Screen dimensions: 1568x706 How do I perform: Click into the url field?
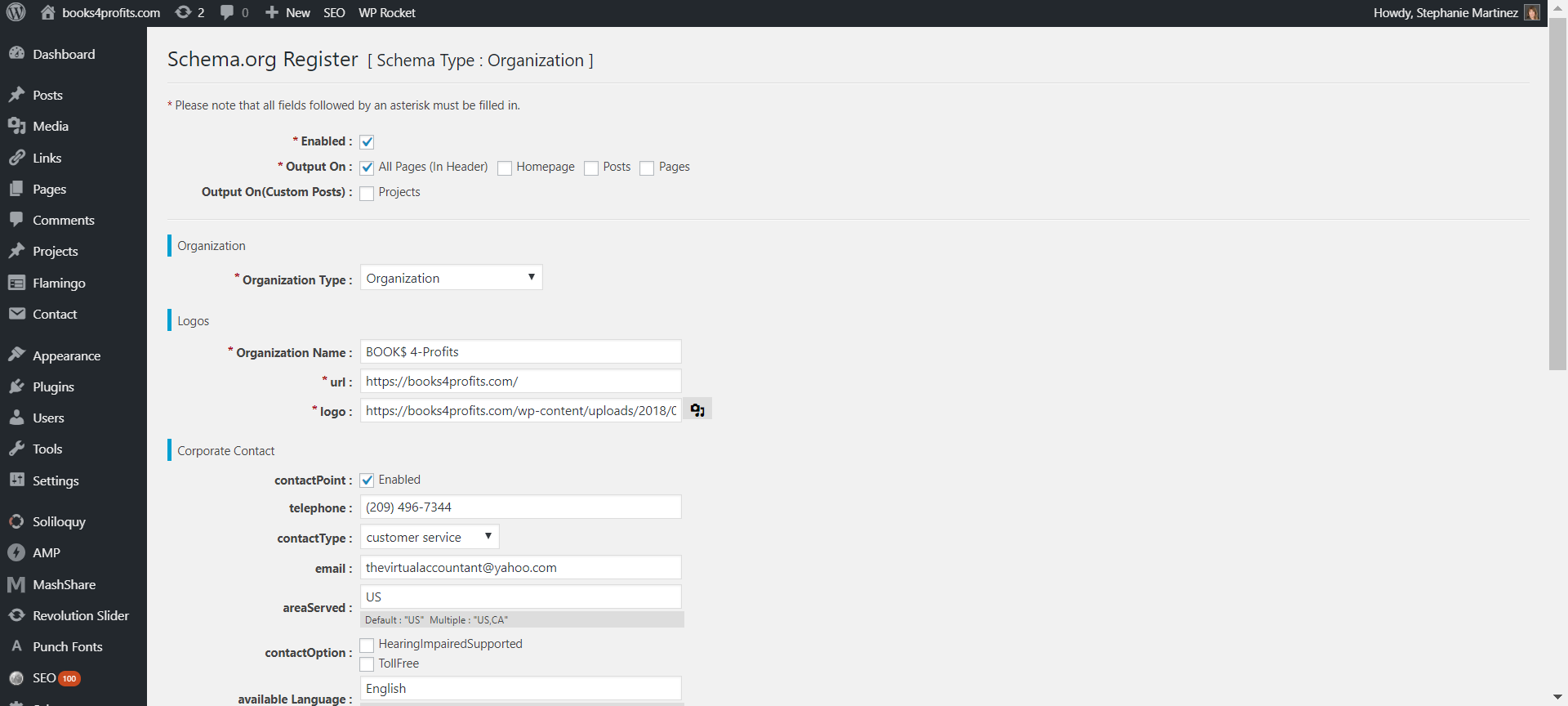pyautogui.click(x=521, y=381)
